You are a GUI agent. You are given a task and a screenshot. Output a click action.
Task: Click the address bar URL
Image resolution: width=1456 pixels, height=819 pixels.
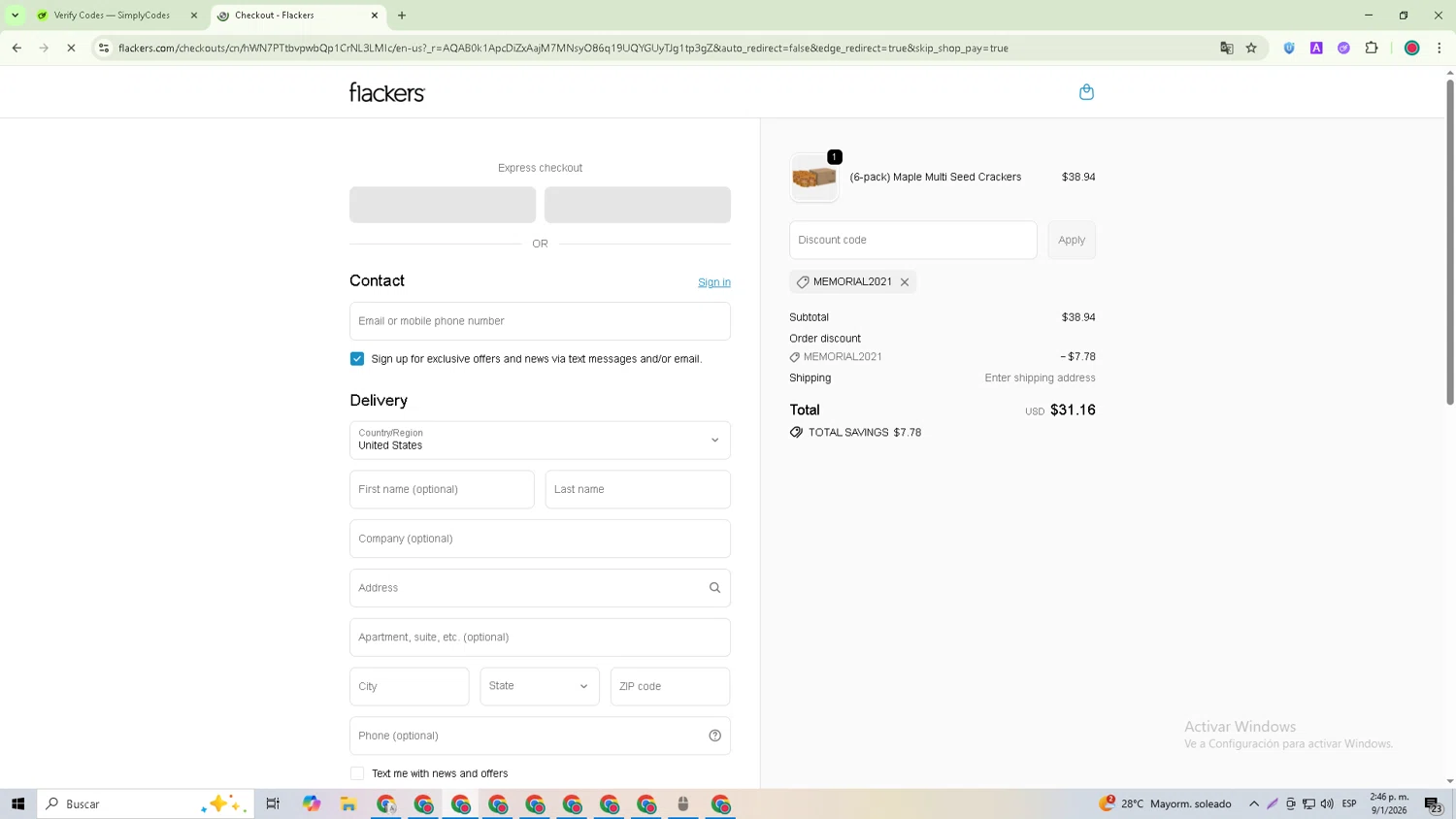click(x=563, y=48)
